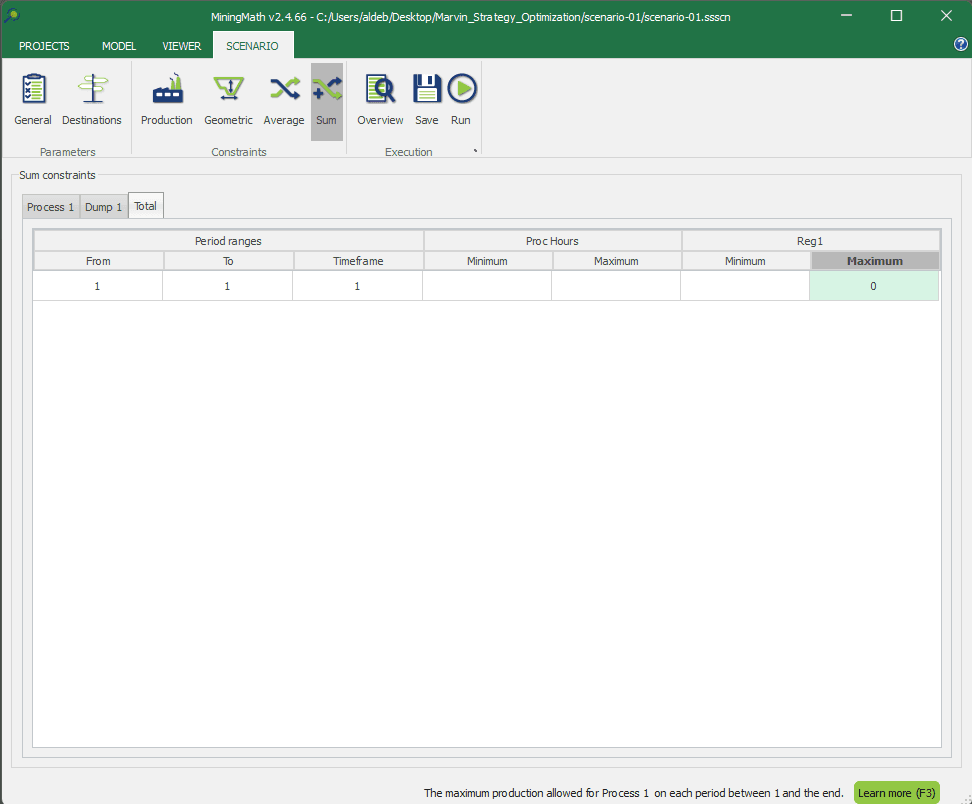Select the Process 1 tab
Image resolution: width=972 pixels, height=804 pixels.
click(x=51, y=207)
